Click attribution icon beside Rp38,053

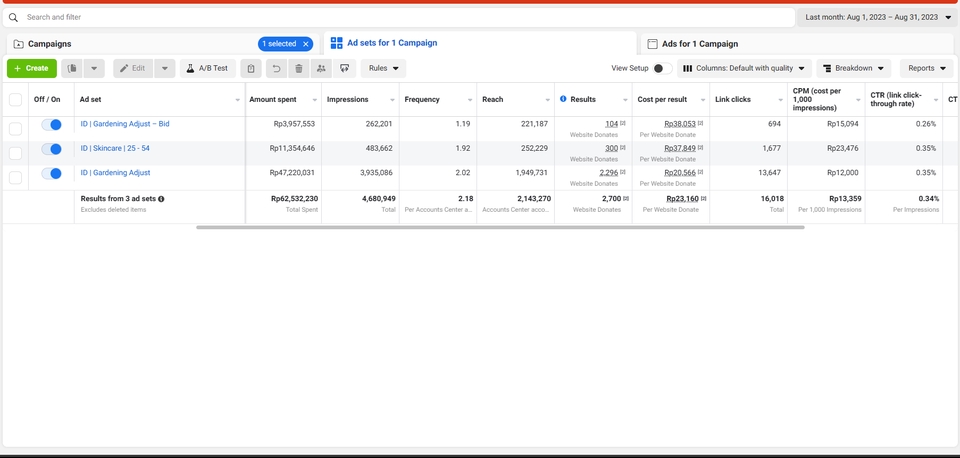click(700, 124)
